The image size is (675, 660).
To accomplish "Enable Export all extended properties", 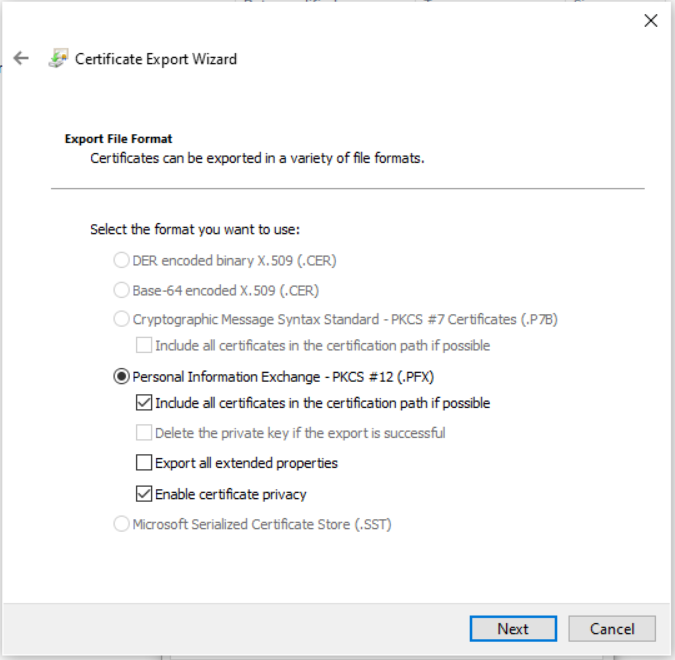I will 144,463.
